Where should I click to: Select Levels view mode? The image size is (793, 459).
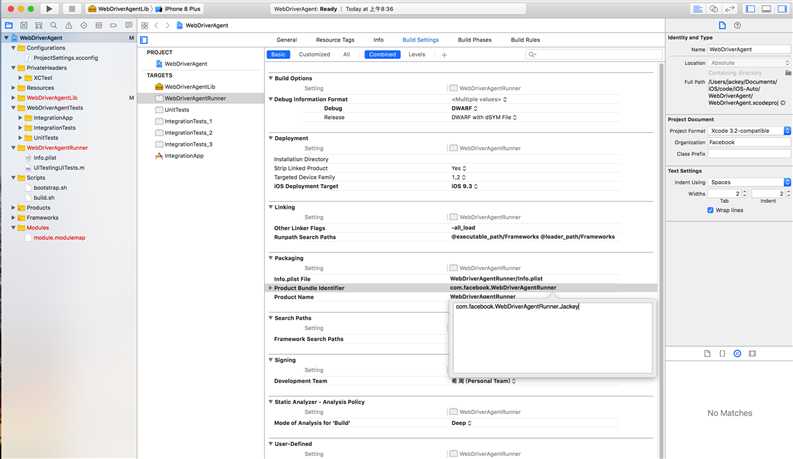point(417,55)
